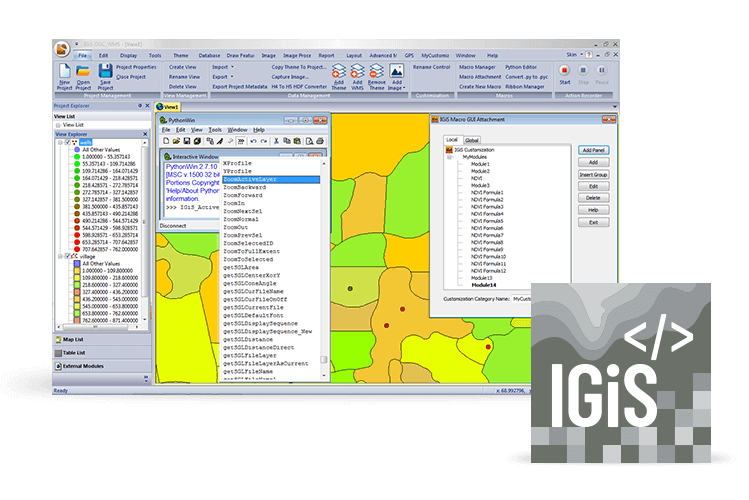Open the Import dropdown
The height and width of the screenshot is (500, 749).
click(223, 67)
